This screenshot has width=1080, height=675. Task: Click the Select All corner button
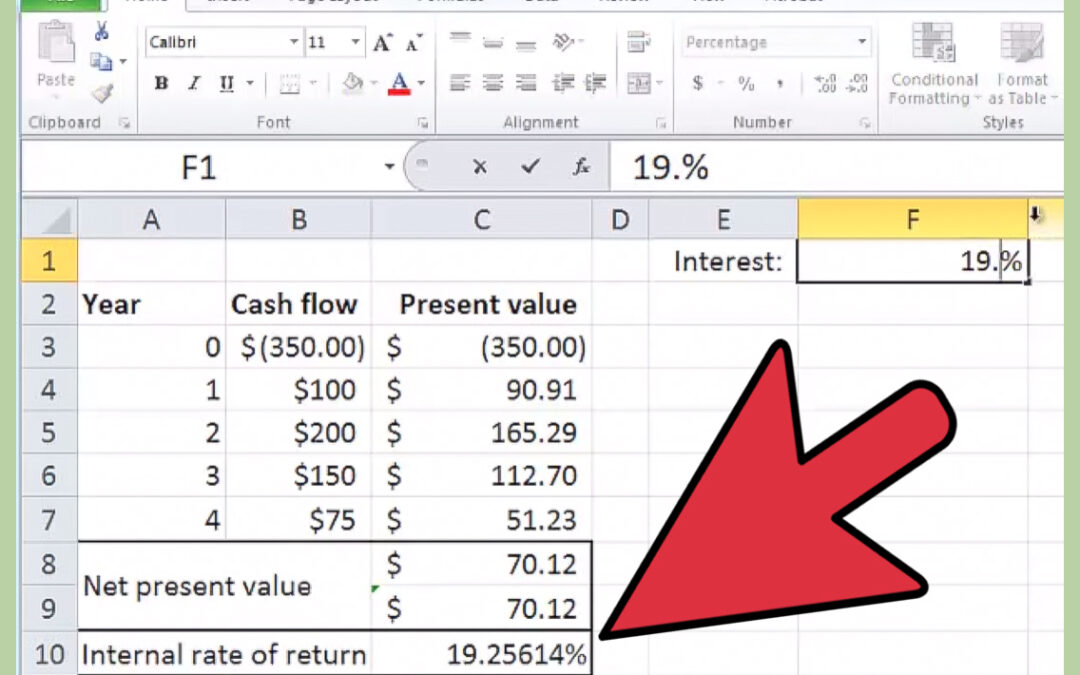[x=50, y=219]
